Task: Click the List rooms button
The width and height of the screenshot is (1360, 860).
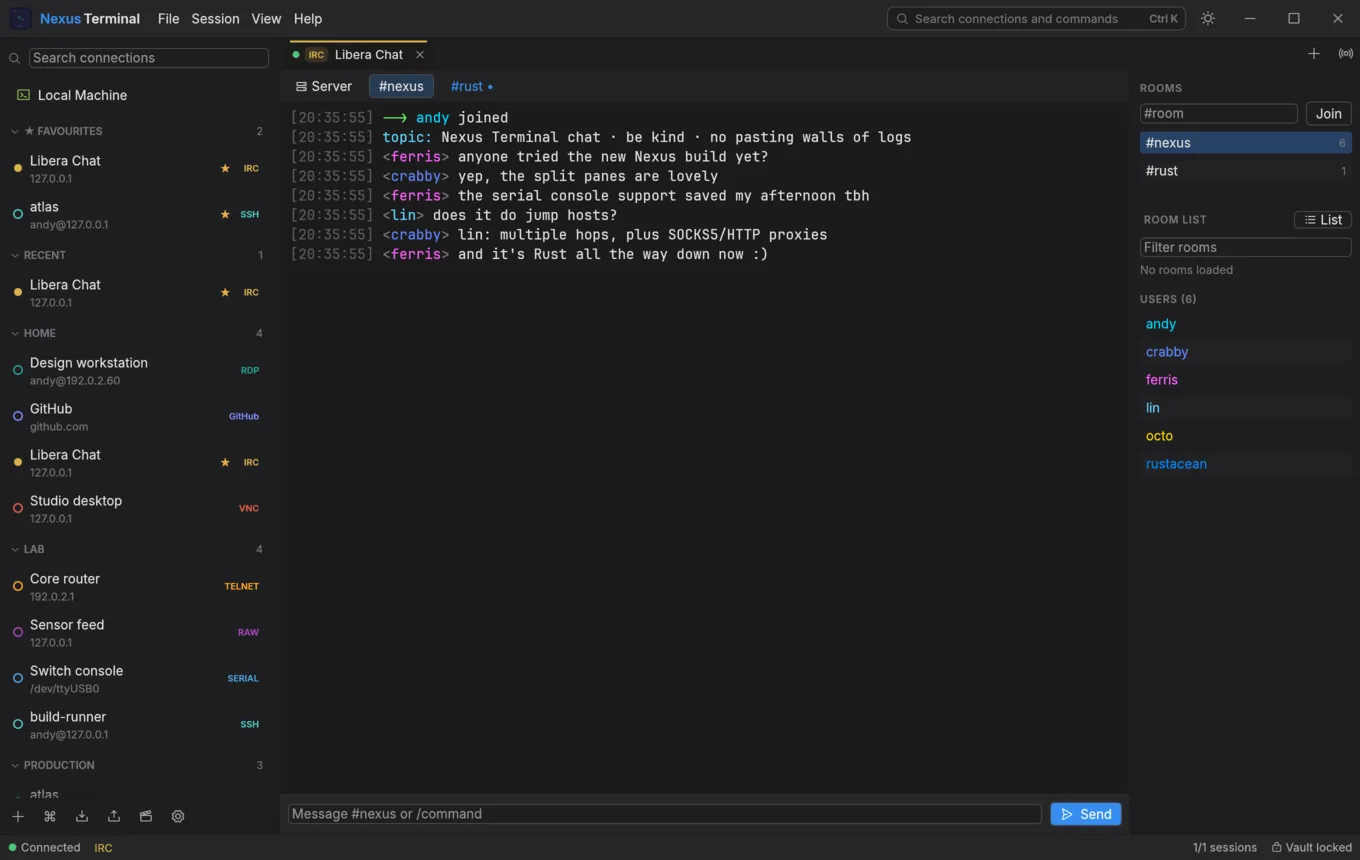Action: (1323, 220)
